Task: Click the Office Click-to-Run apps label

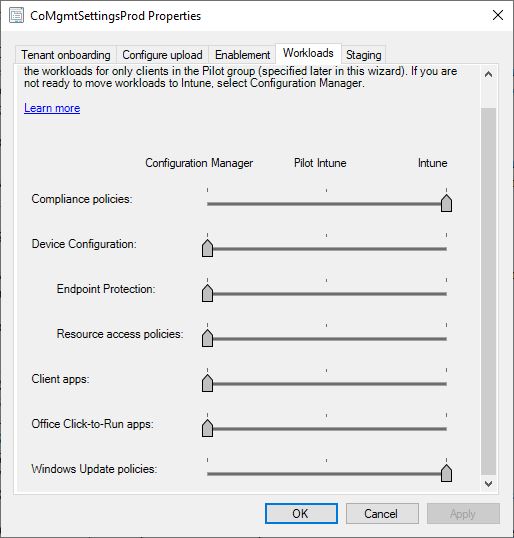Action: (92, 424)
